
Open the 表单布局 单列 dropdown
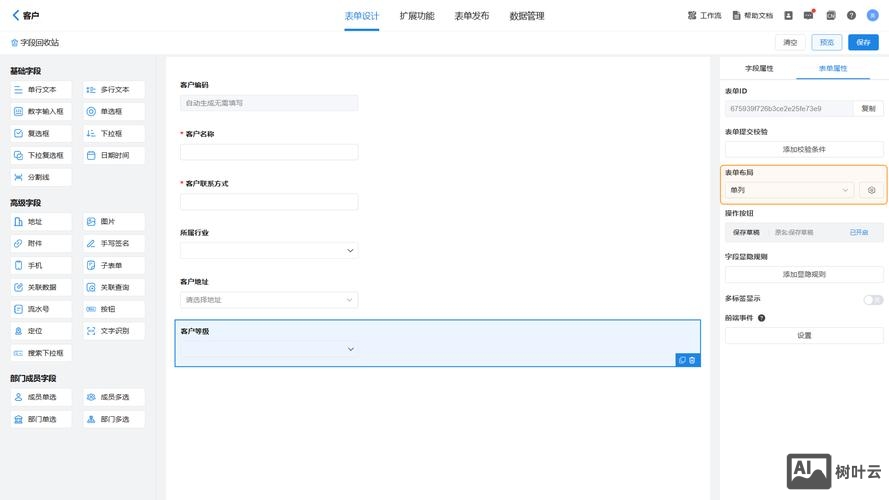[789, 190]
